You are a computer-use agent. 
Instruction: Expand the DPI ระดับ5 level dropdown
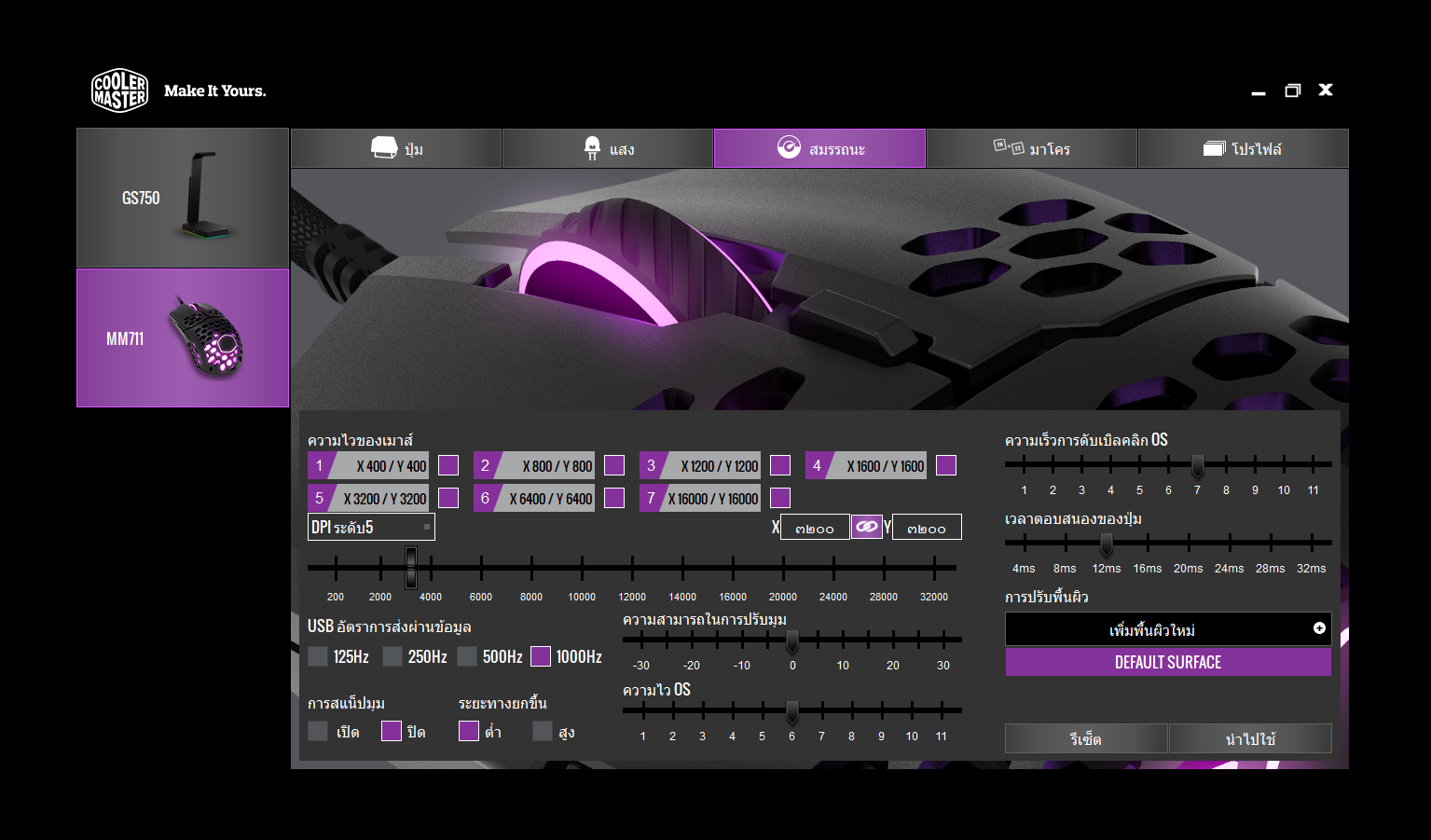point(371,527)
